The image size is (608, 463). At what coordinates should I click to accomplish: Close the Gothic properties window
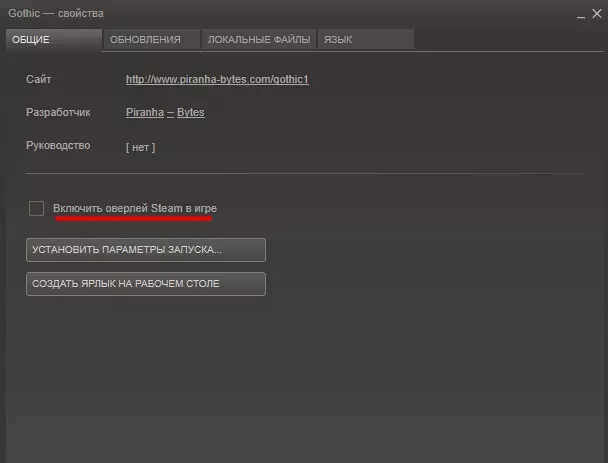point(597,14)
